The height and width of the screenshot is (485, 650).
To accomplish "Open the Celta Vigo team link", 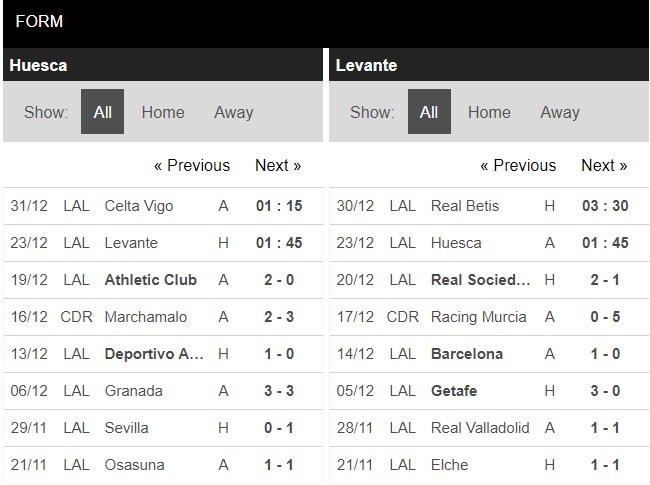I will click(x=139, y=206).
